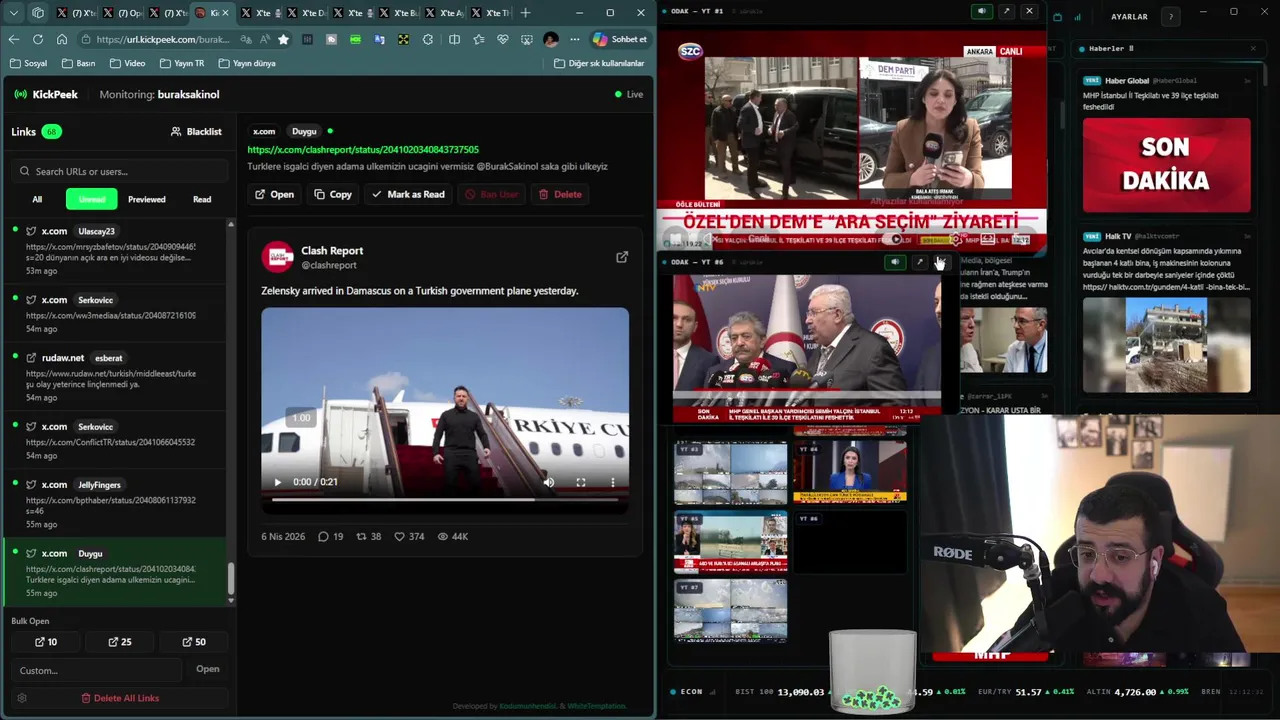Click the like count 374
1280x720 pixels.
[409, 536]
